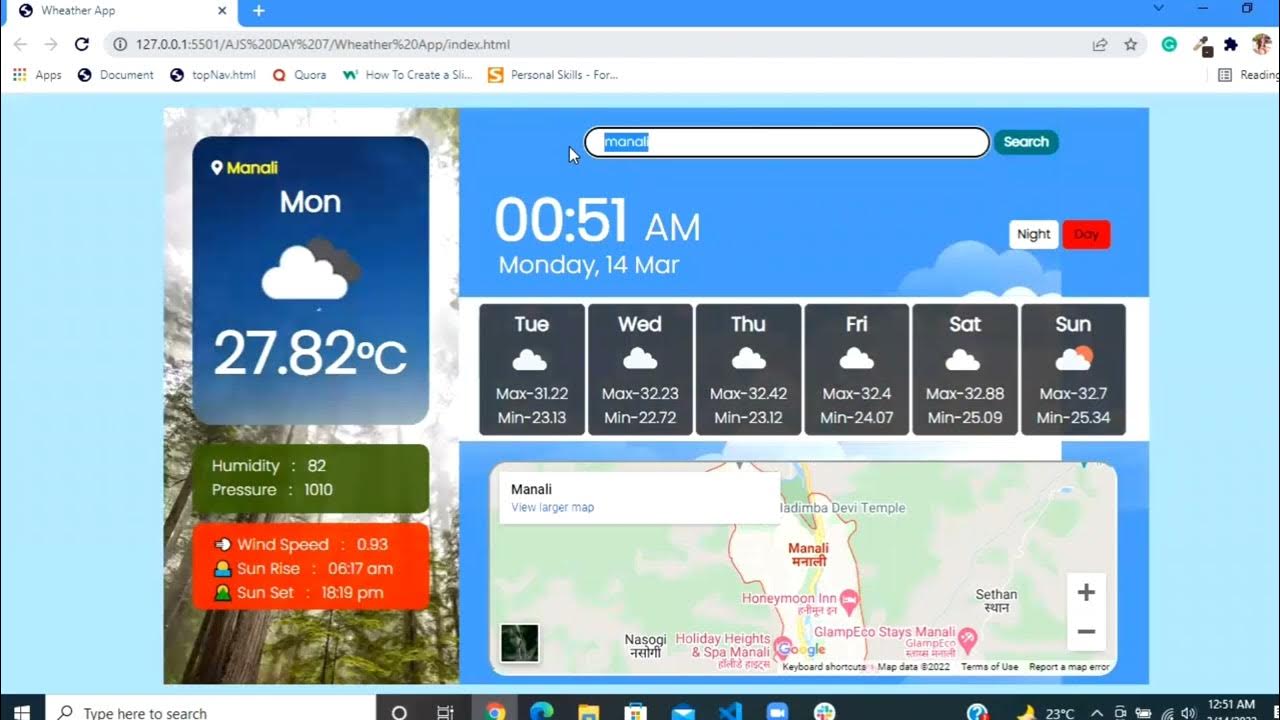Open the How To Create a Sli... bookmark
1280x720 pixels.
tap(407, 74)
